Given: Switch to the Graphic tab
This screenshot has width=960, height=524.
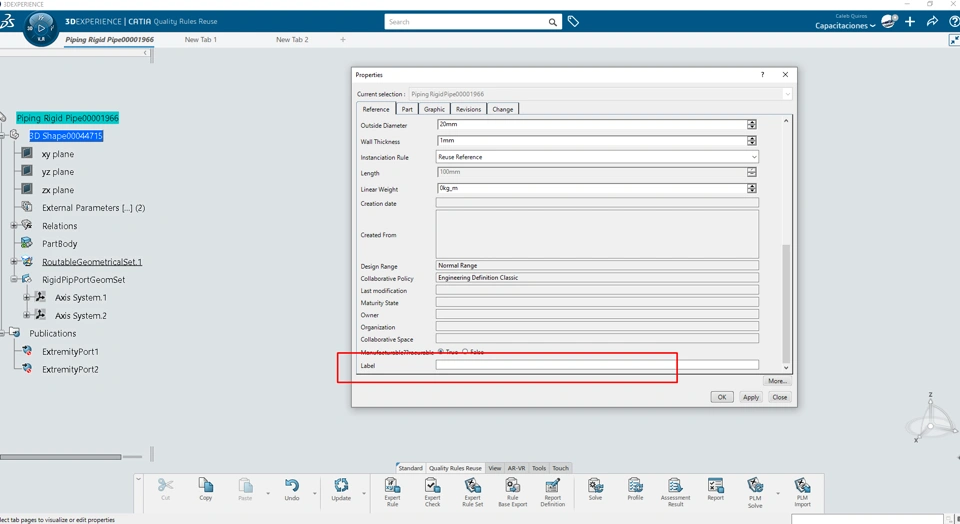Looking at the screenshot, I should [434, 109].
